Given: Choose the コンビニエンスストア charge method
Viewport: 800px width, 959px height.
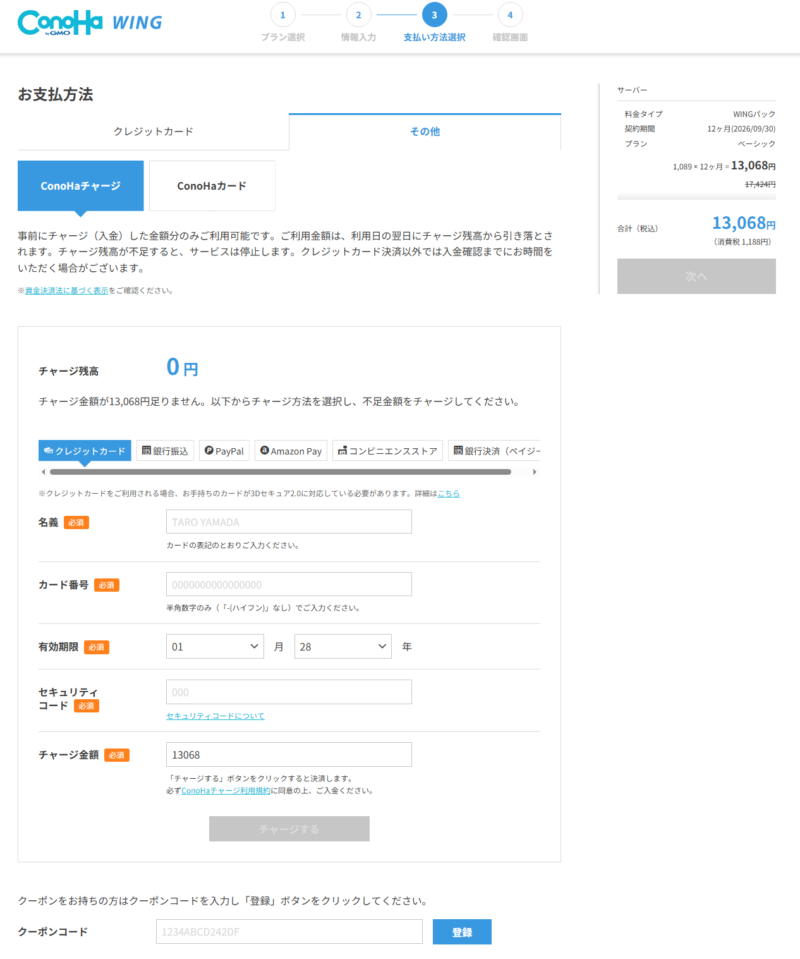Looking at the screenshot, I should coord(387,451).
